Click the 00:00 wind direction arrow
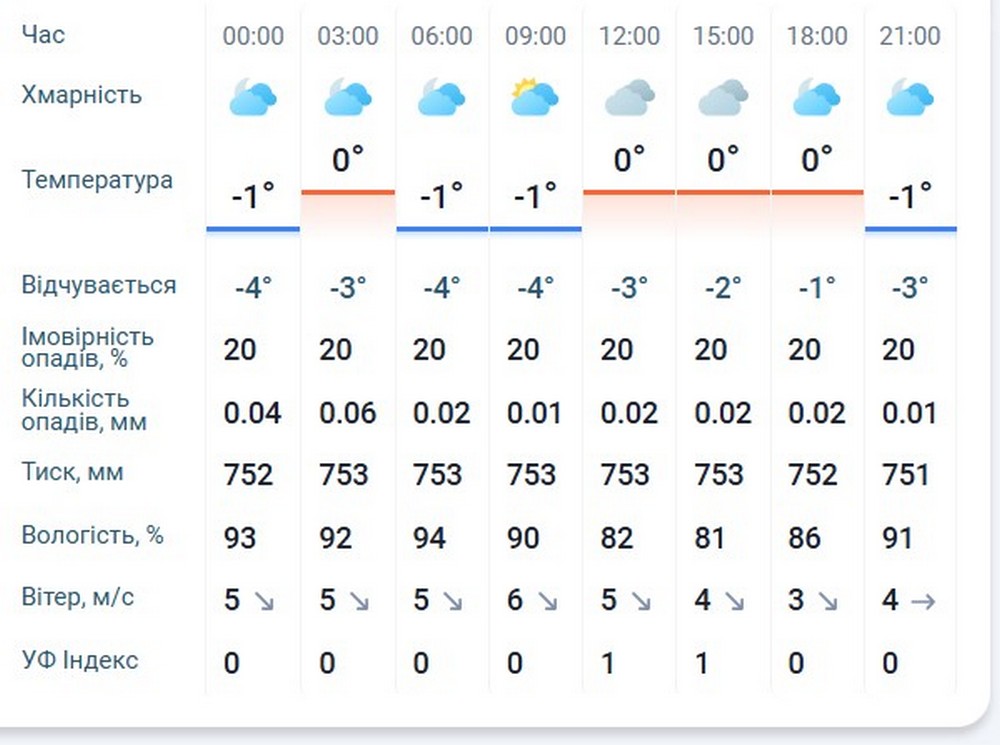The width and height of the screenshot is (1000, 745). pos(264,600)
